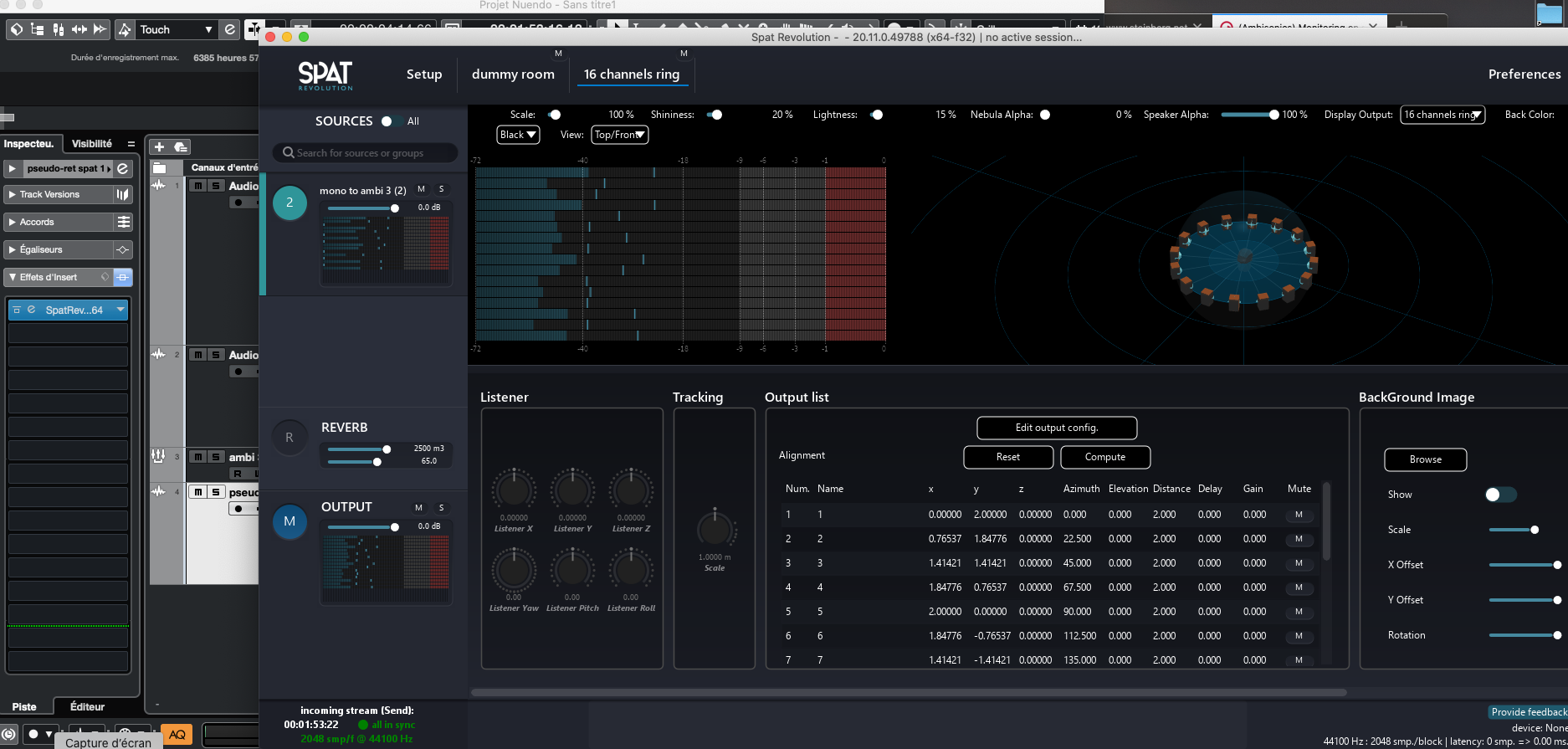Screen dimensions: 1568x749
Task: Click the Edit output config. button
Action: click(x=1056, y=428)
